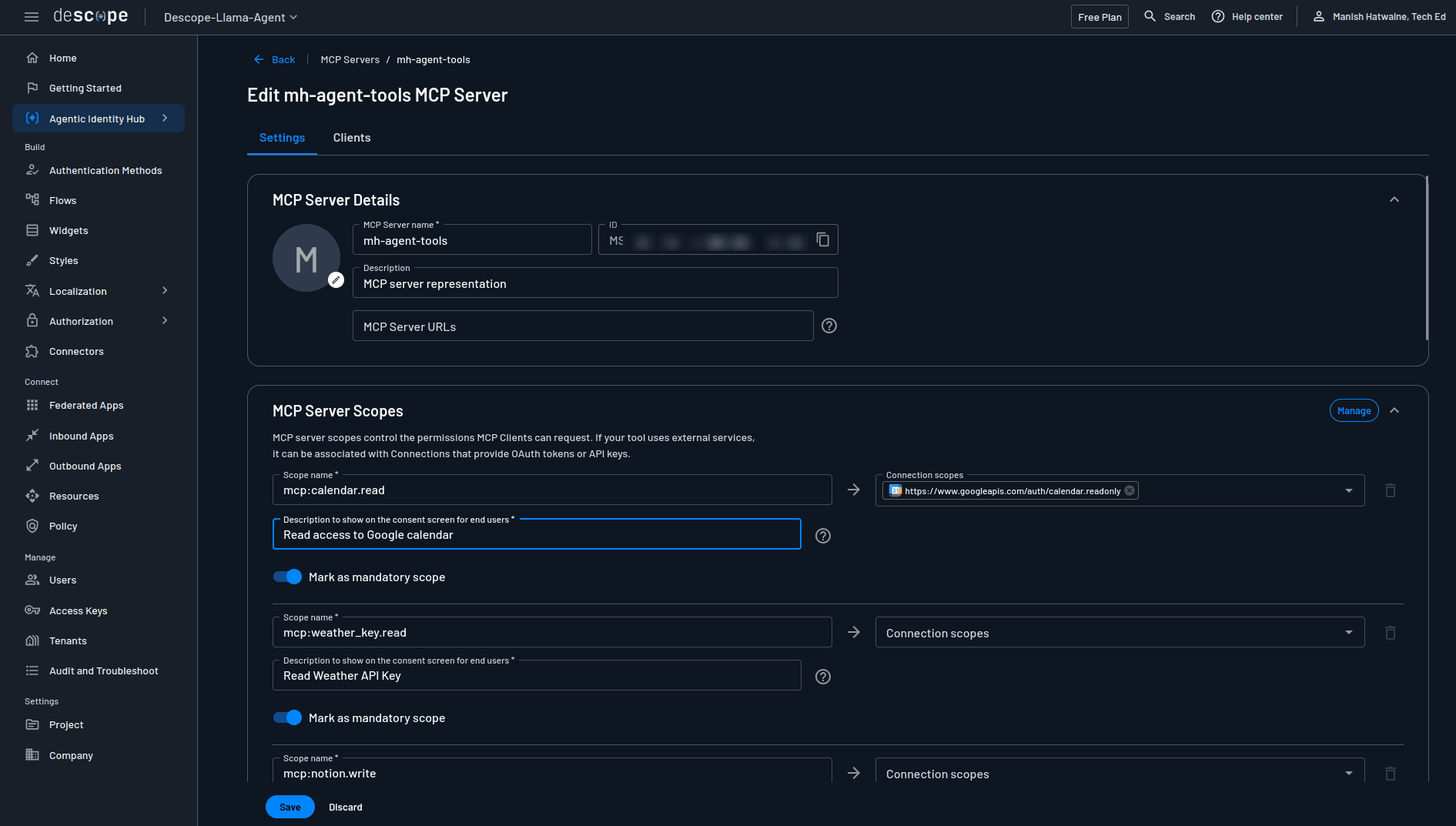Click the Free Plan button
Screen dimensions: 1456x826
(1100, 17)
